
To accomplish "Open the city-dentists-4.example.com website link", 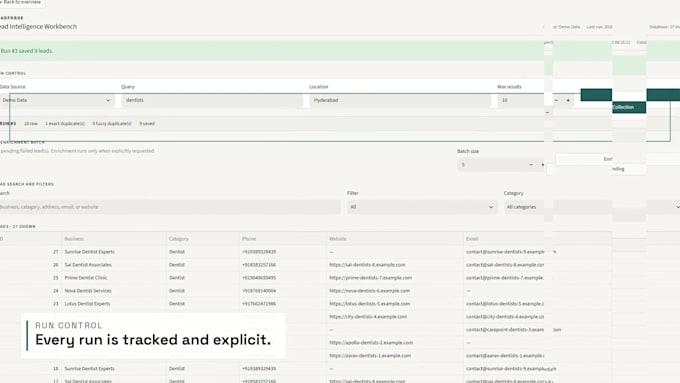I will pyautogui.click(x=368, y=317).
